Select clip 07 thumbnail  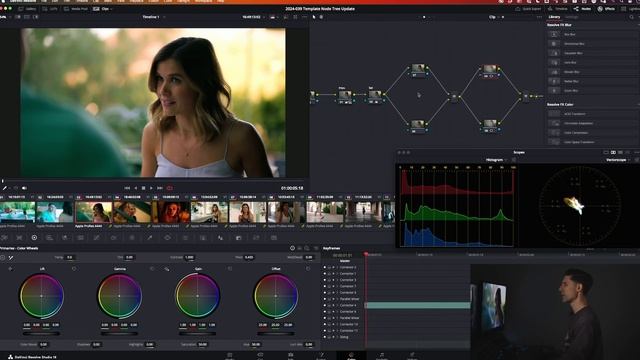coord(247,212)
